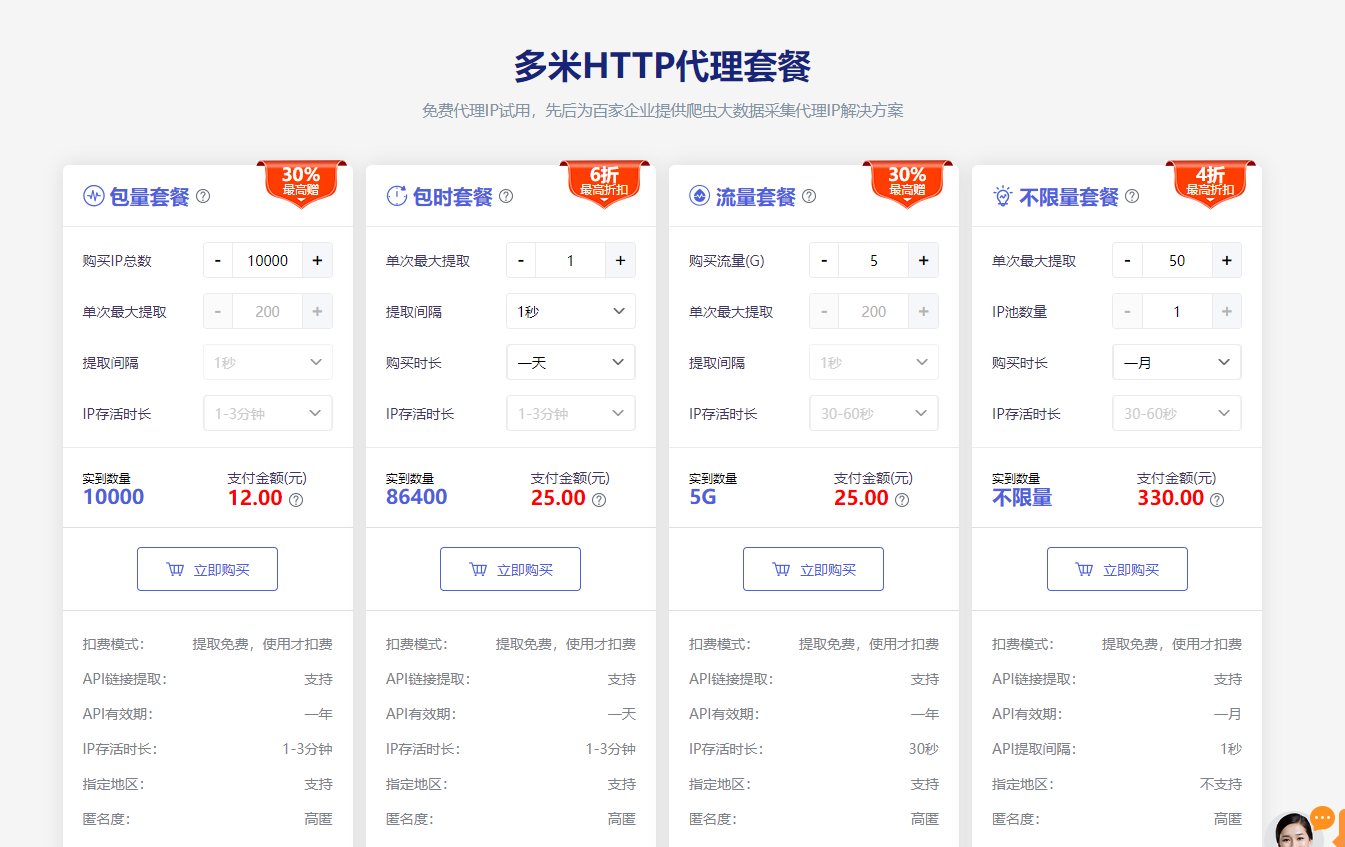Focus IP池数量 input showing 1
Image resolution: width=1345 pixels, height=847 pixels.
point(1177,311)
